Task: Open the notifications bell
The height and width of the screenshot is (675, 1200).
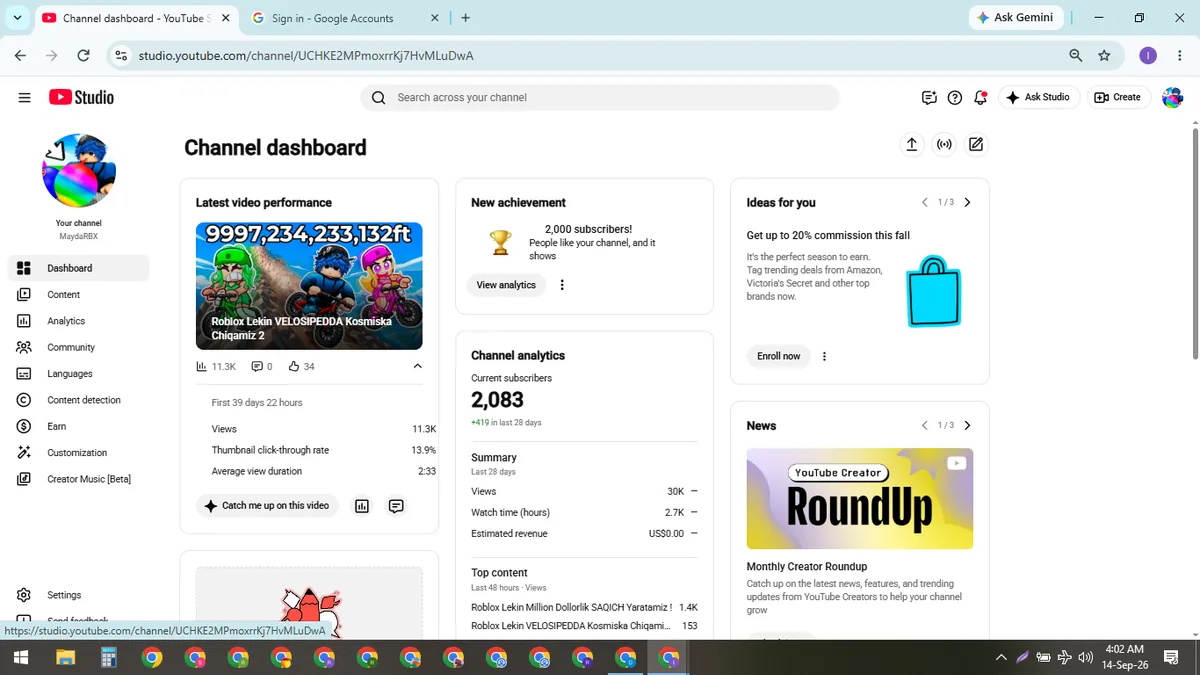Action: pos(981,97)
